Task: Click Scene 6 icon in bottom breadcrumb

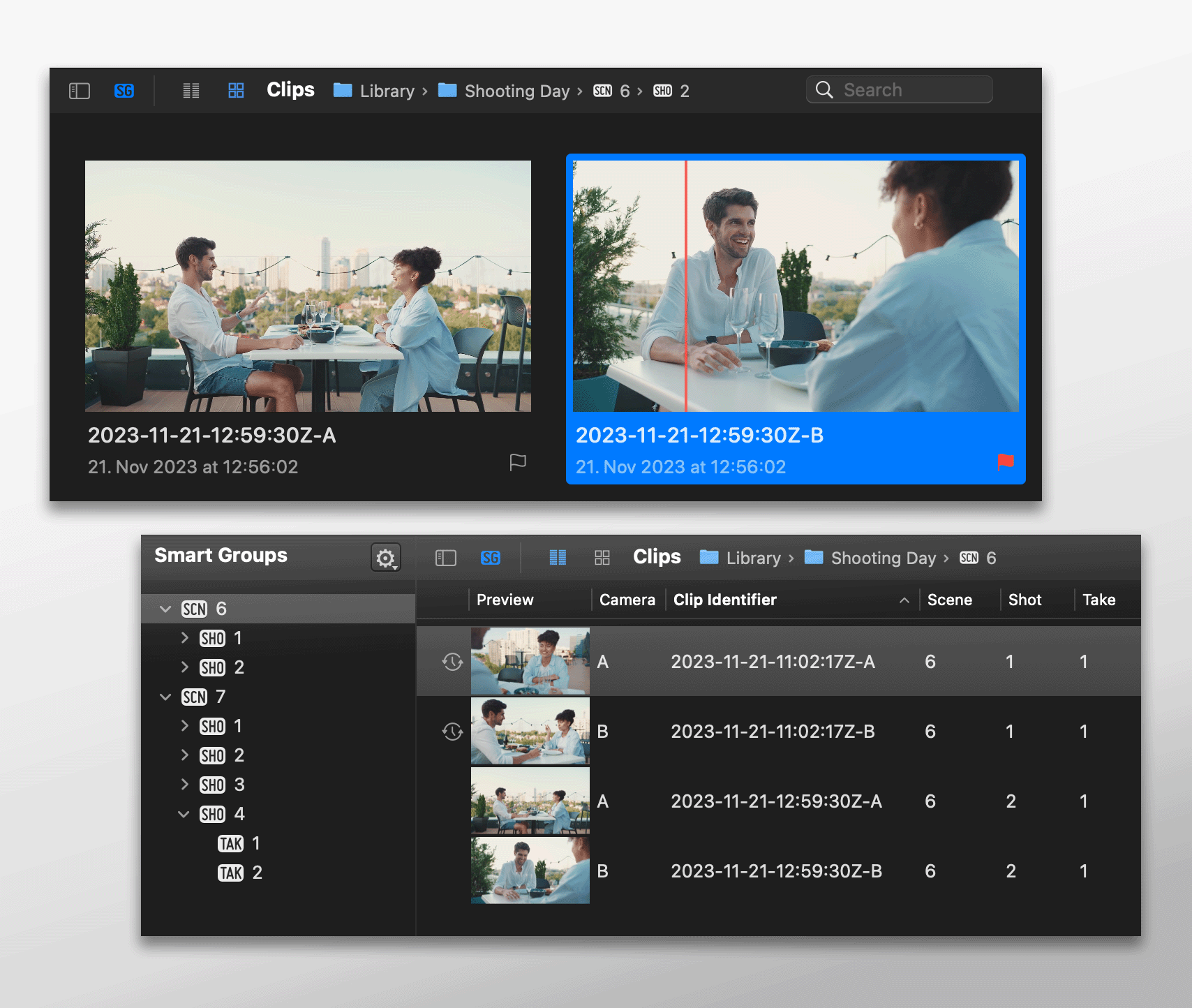Action: (x=969, y=558)
